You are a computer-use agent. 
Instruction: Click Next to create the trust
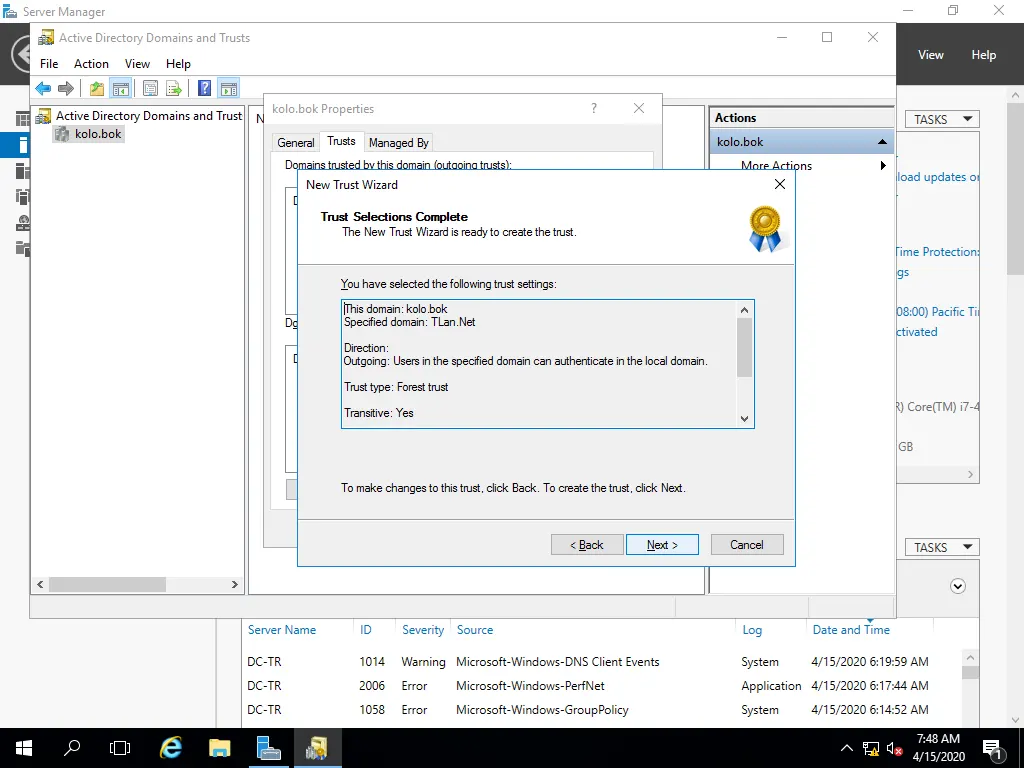coord(662,545)
